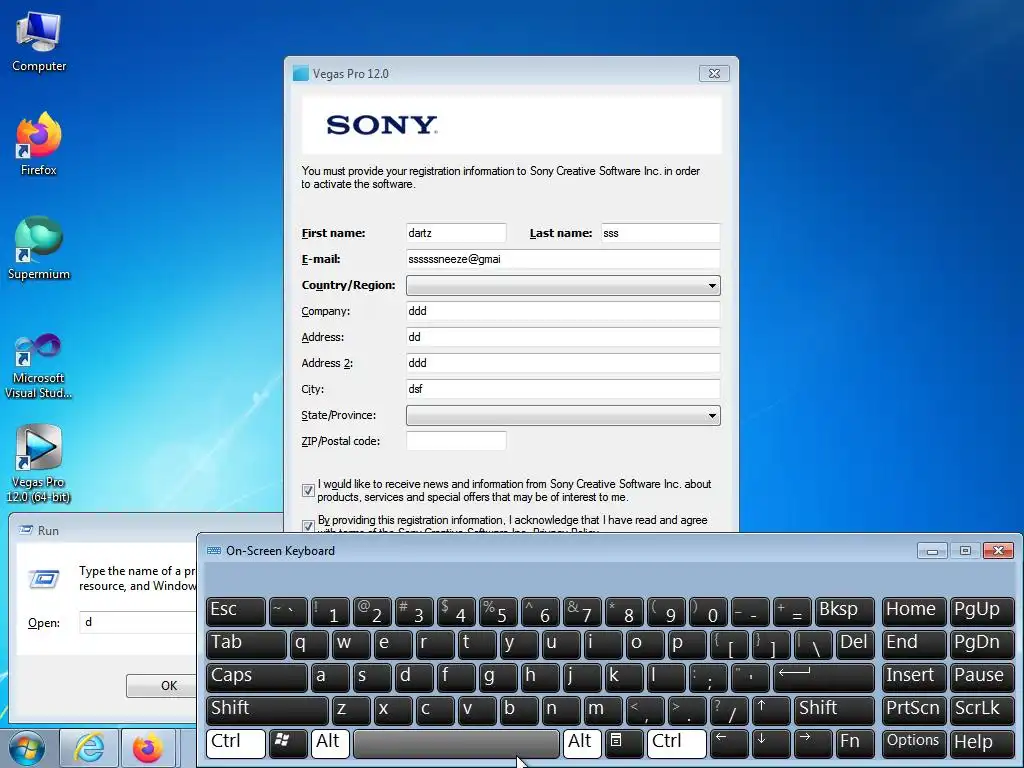Click the down arrow key in bottom row

(x=771, y=743)
